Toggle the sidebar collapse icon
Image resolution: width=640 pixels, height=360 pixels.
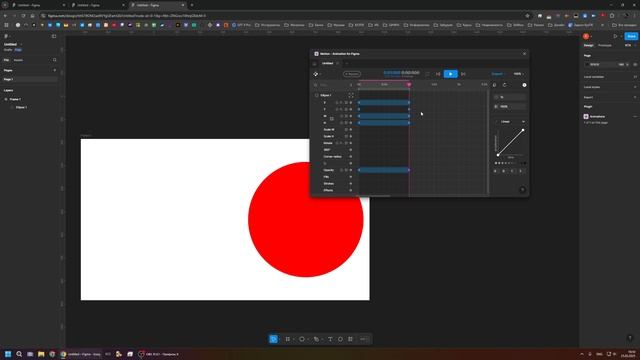(54, 36)
